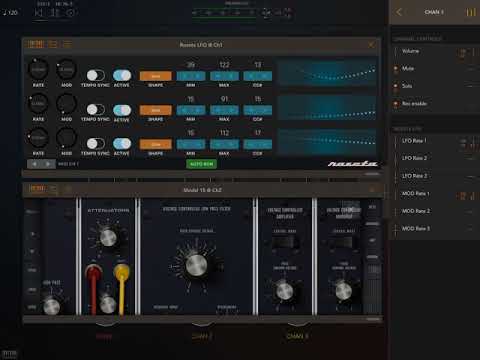Click RATE knob of LFO row three

(x=38, y=138)
